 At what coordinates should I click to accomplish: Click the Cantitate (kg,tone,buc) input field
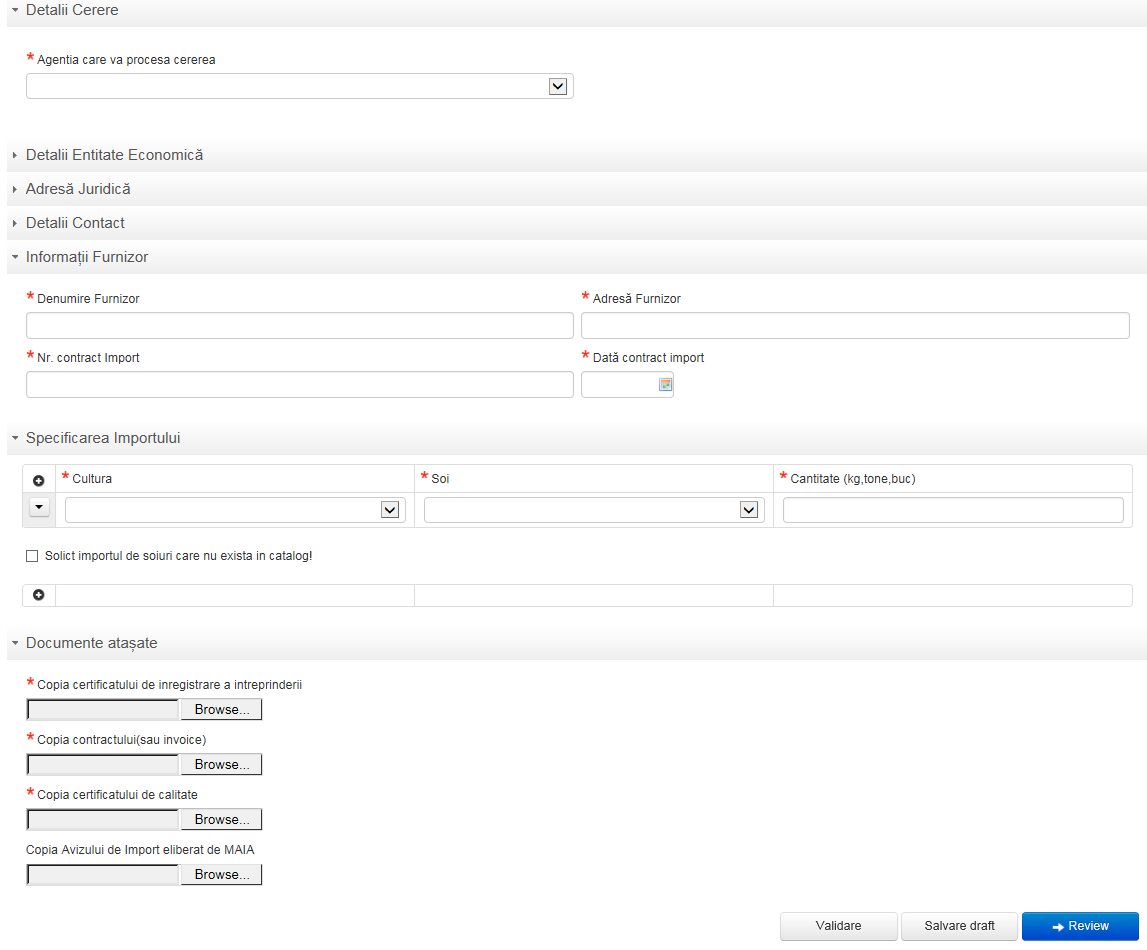click(x=952, y=511)
